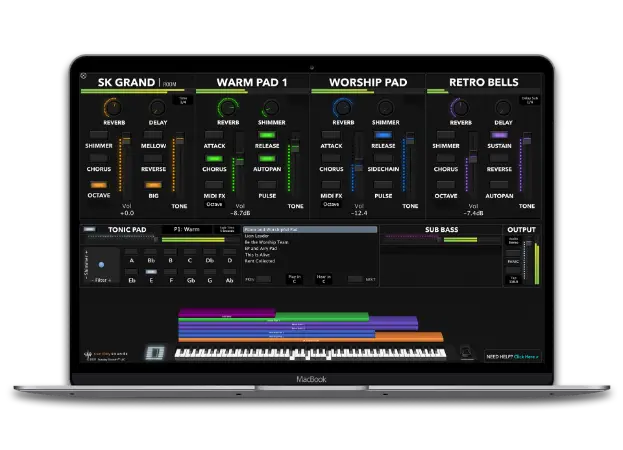
Task: Open the Warm Pad 1 MIDI FX Octave dropdown
Action: [x=214, y=203]
